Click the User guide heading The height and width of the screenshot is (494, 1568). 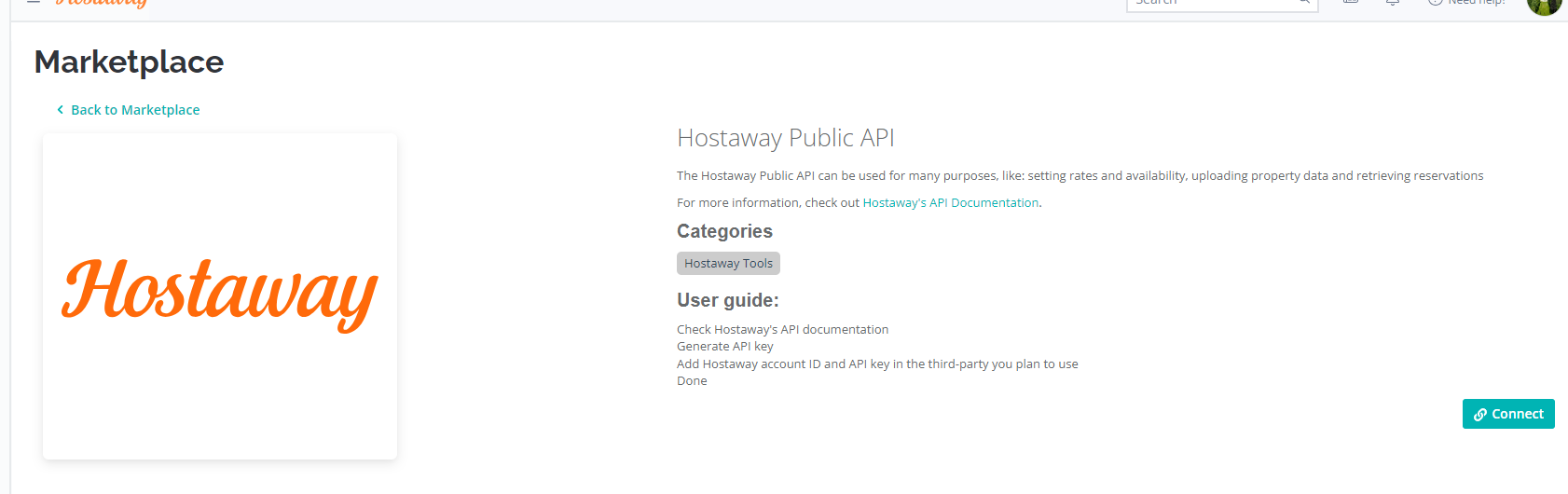[727, 300]
